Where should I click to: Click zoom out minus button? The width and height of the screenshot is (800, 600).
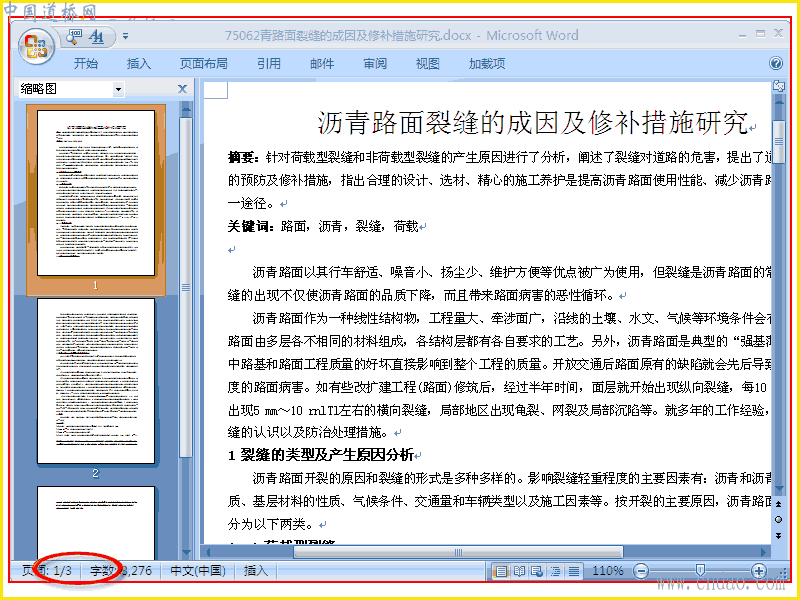pyautogui.click(x=641, y=571)
